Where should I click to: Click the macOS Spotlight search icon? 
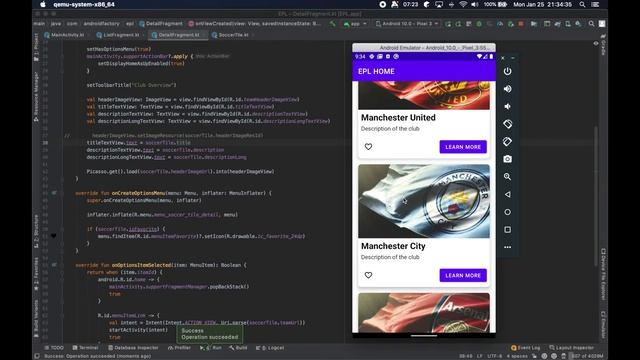pyautogui.click(x=582, y=5)
